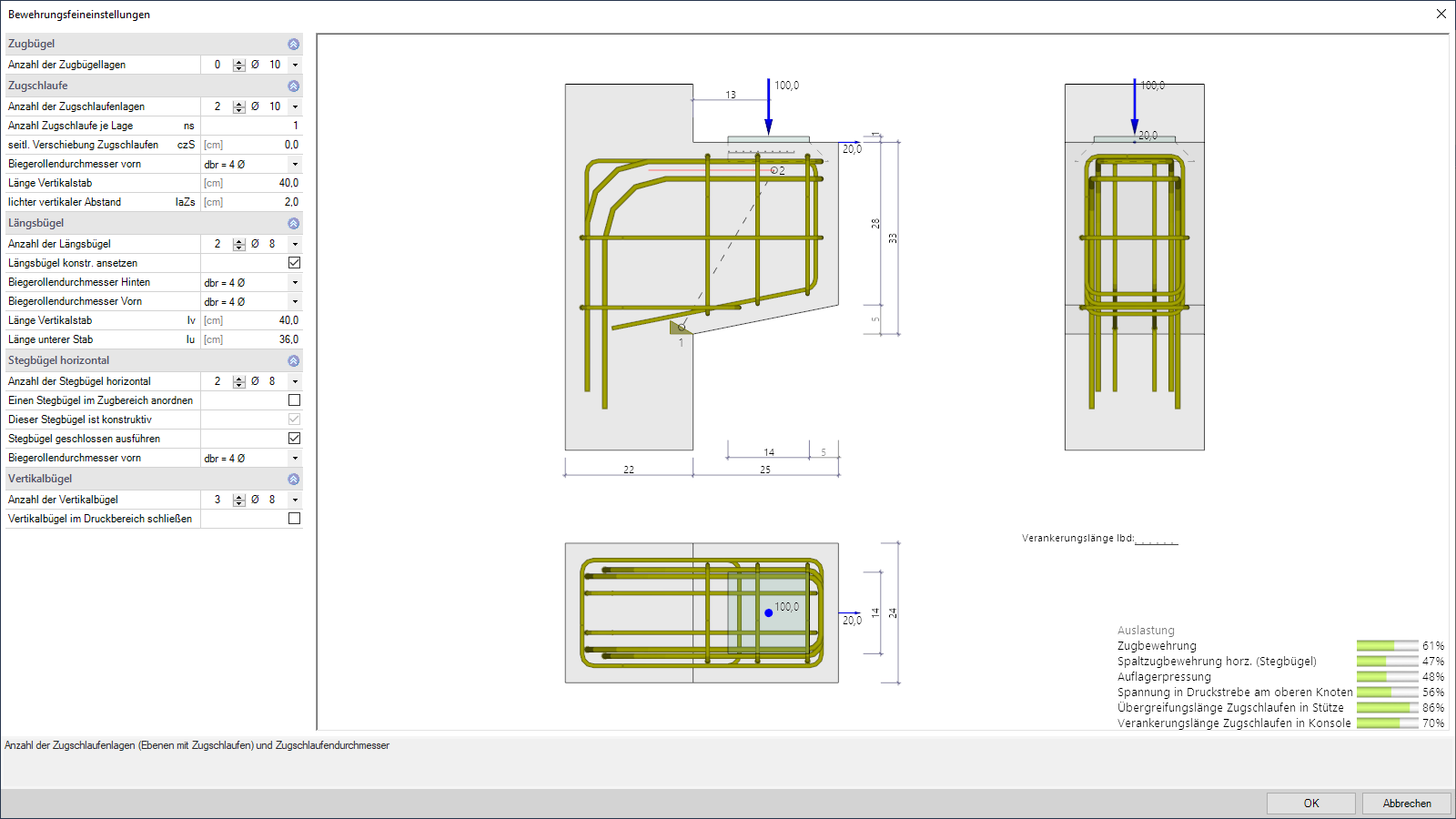
Task: Open the Längsbügel diameter dropdown
Action: coord(295,244)
